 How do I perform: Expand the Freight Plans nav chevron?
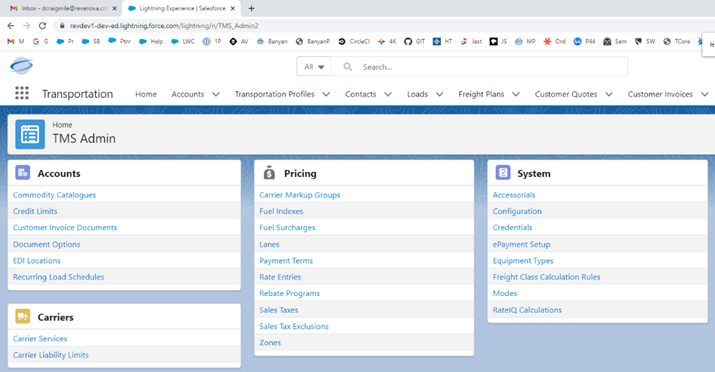(x=516, y=94)
